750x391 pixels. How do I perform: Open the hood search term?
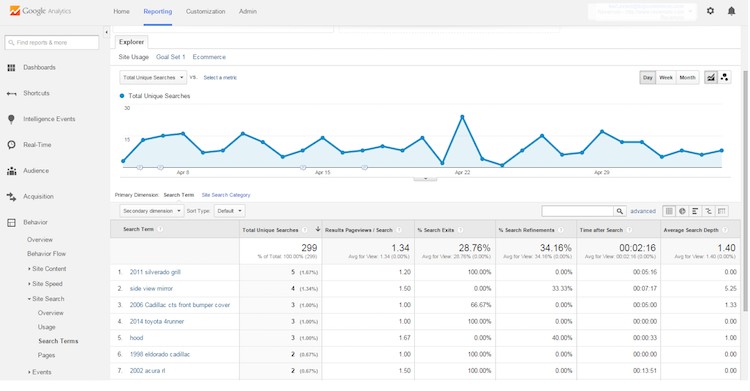point(136,338)
